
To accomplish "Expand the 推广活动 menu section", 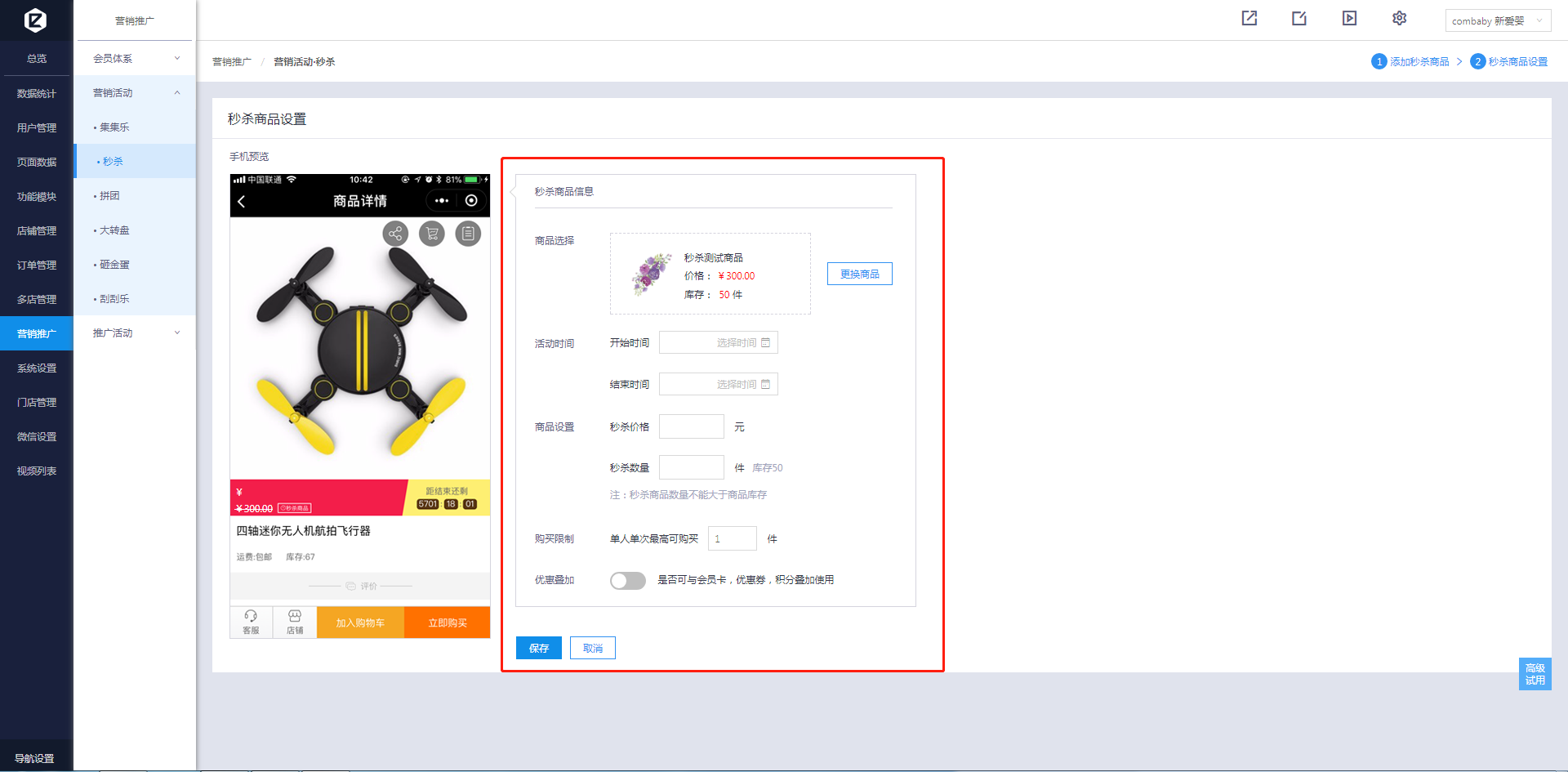I will coord(136,333).
